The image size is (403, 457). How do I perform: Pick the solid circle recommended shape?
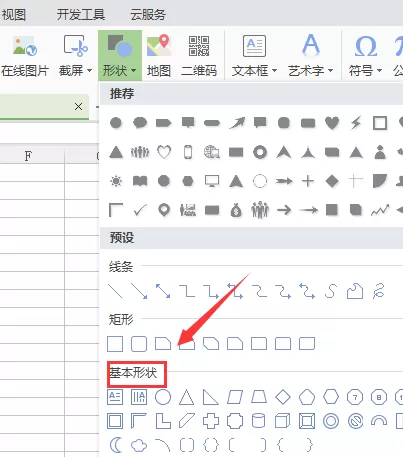point(116,123)
